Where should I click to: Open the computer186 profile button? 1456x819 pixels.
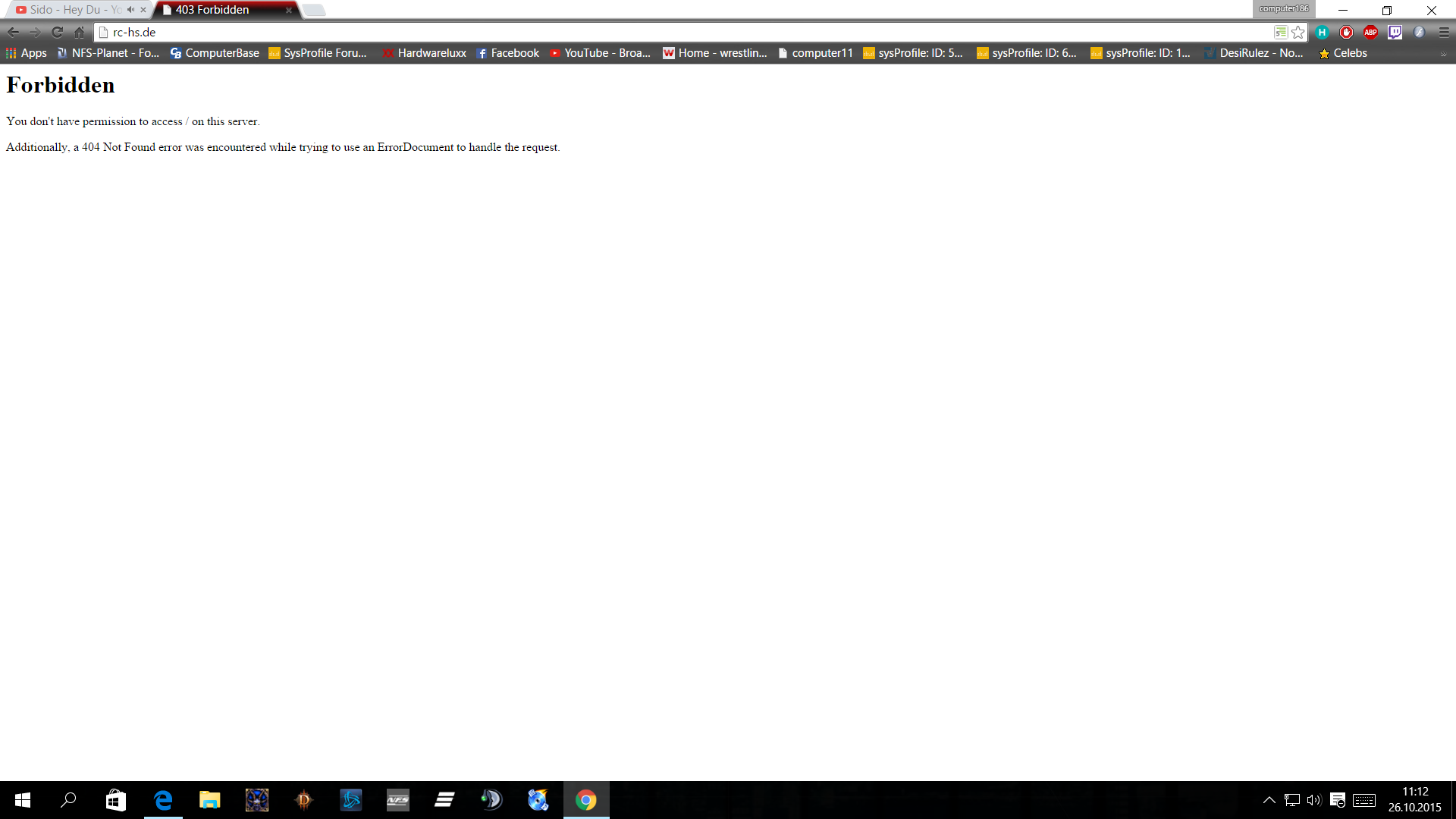(1283, 9)
